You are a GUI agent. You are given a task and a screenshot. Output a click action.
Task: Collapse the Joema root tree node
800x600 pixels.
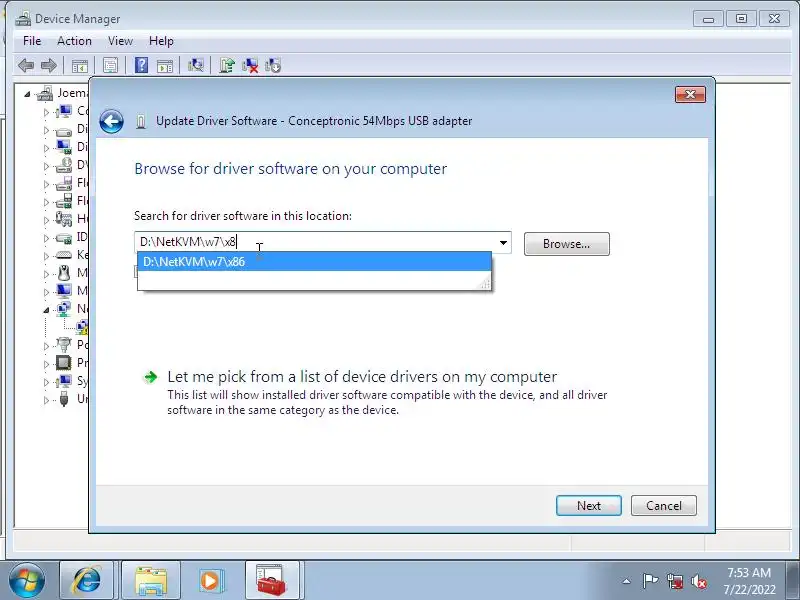[x=27, y=94]
